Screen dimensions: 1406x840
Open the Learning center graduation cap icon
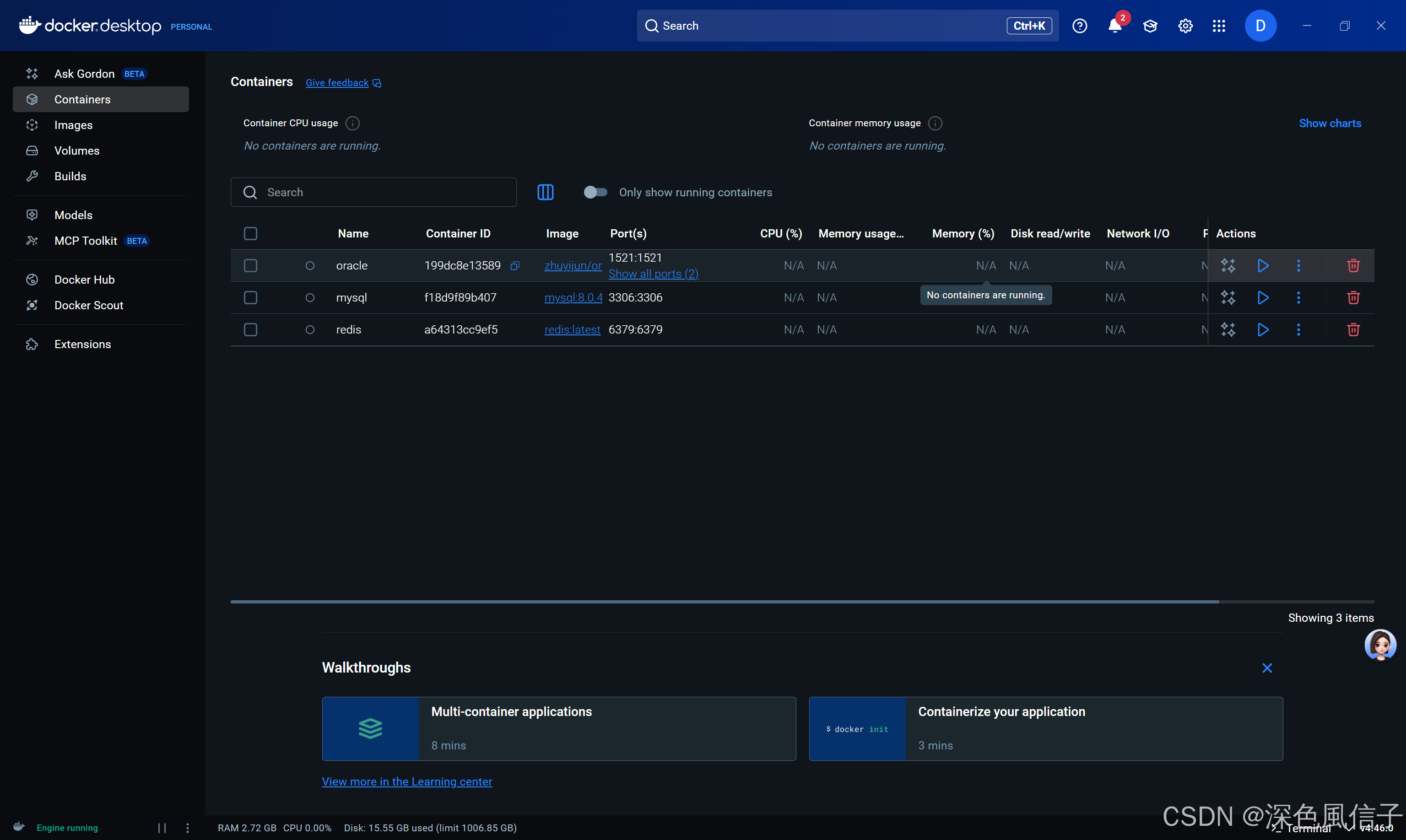[x=1150, y=26]
